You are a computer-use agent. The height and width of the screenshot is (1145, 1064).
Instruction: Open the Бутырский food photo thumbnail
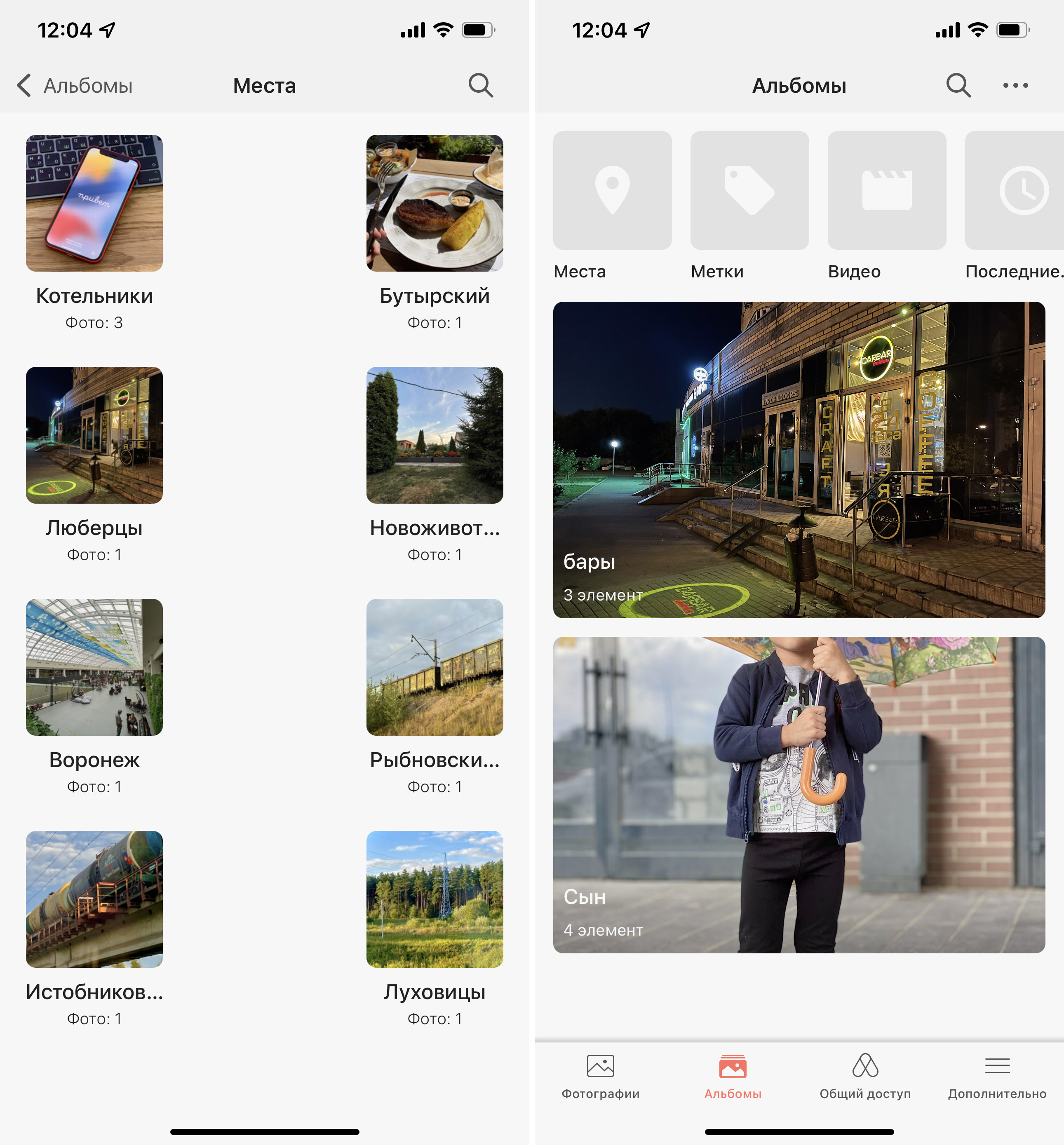pos(435,203)
